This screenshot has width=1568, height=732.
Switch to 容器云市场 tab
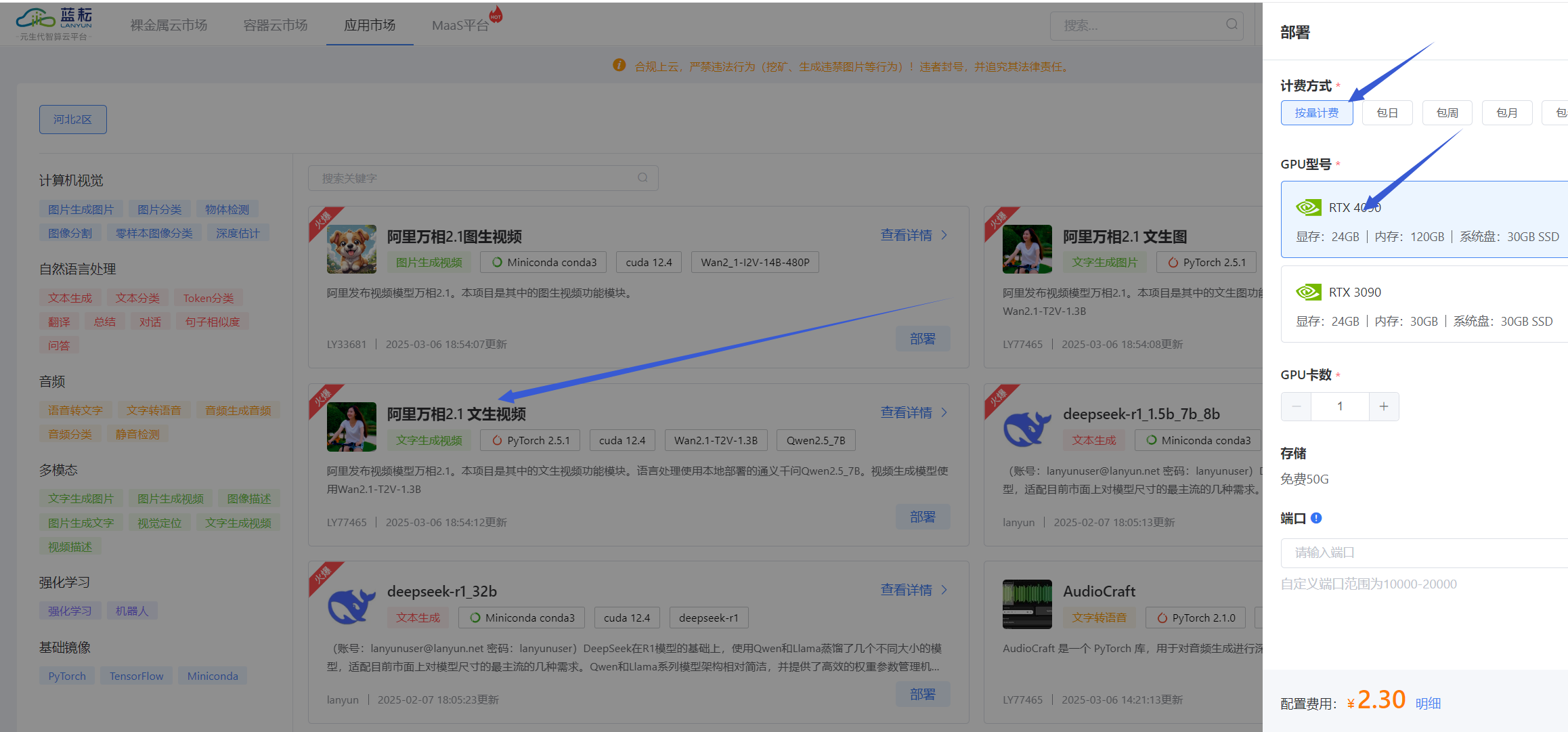(276, 25)
